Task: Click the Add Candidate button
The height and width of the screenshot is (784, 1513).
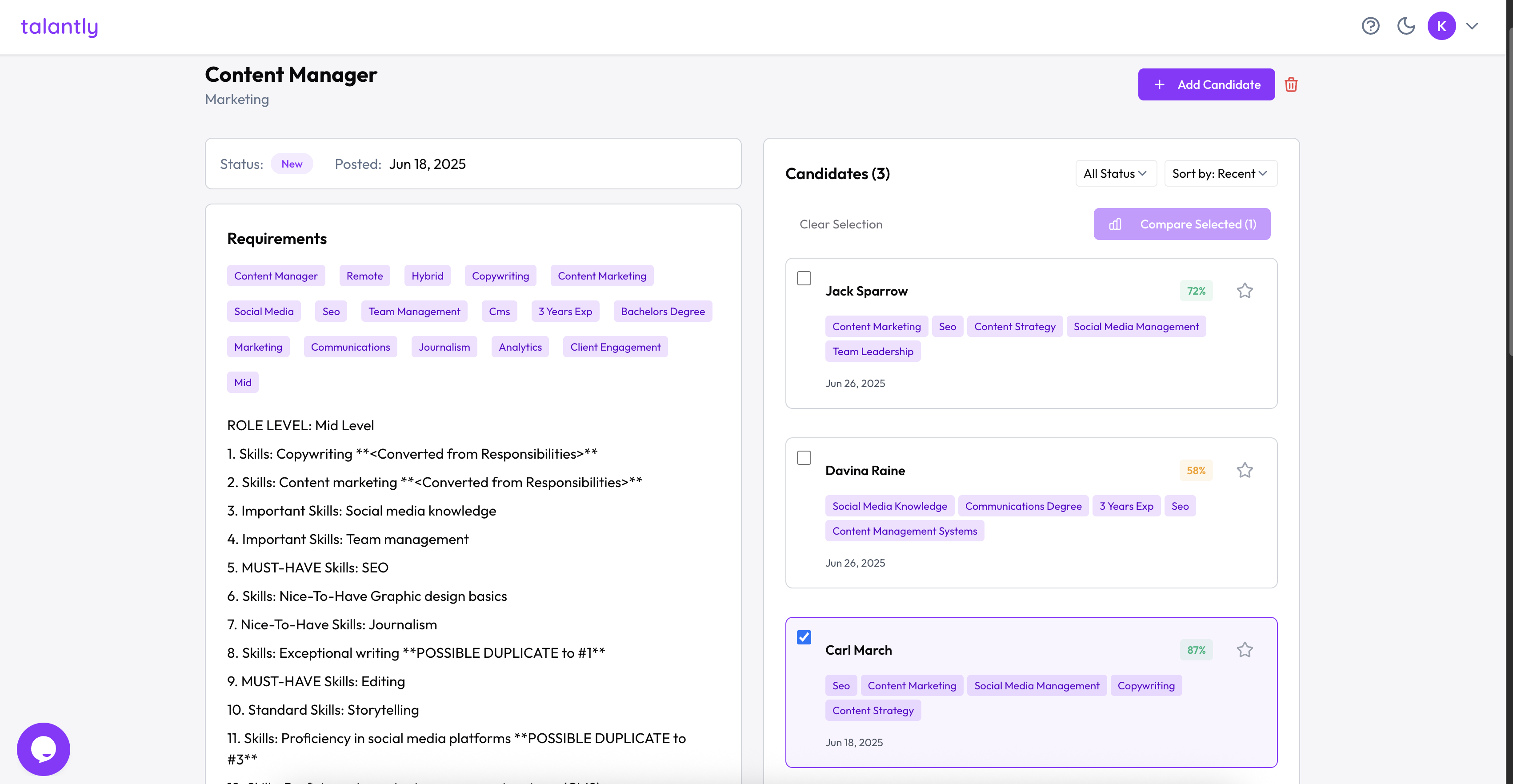Action: click(1206, 84)
